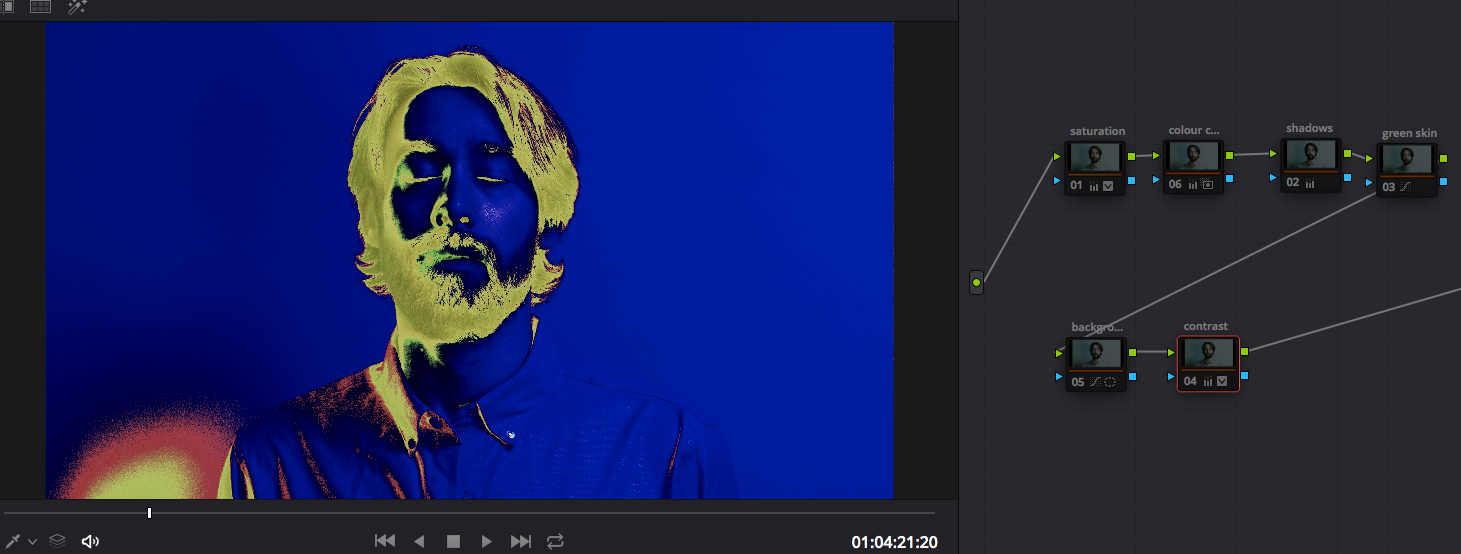Click the window/qualifier icon on node 06
Image resolution: width=1461 pixels, height=554 pixels.
pos(1208,185)
